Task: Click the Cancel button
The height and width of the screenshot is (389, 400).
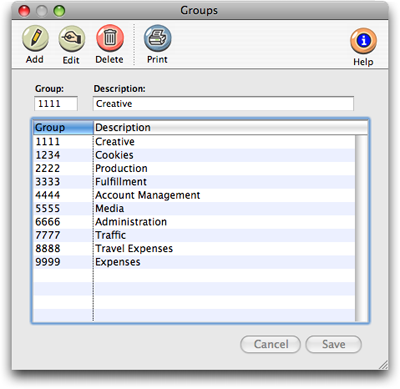Action: point(270,344)
